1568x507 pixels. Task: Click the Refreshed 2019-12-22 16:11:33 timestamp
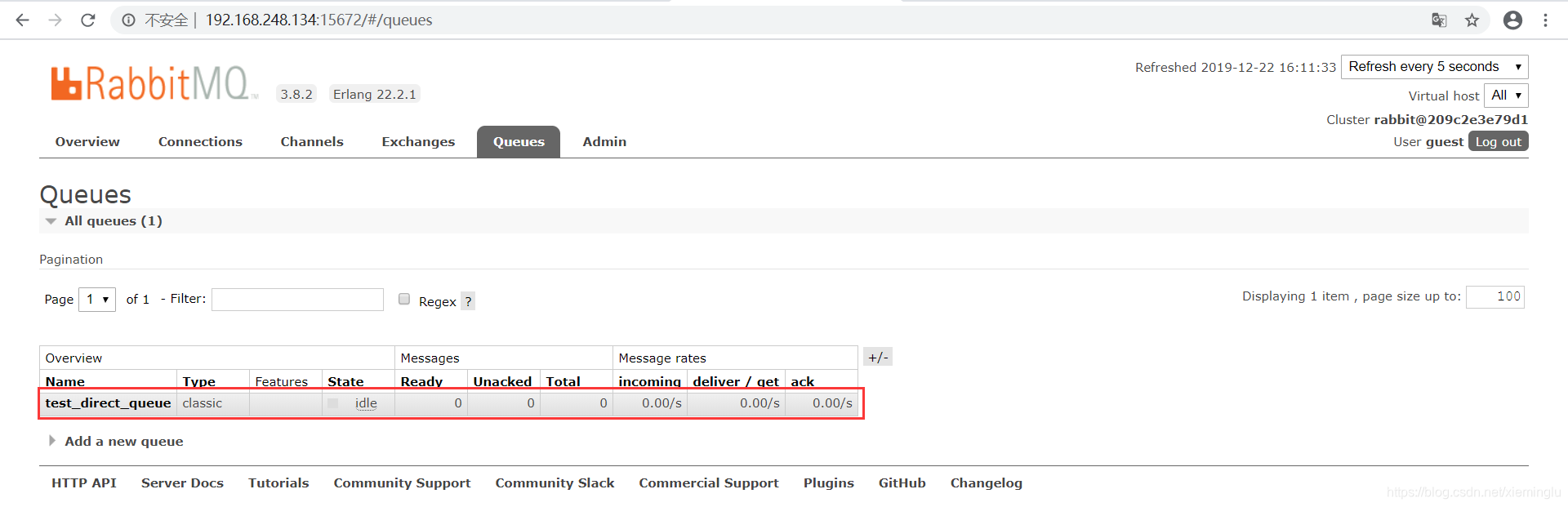click(1236, 68)
